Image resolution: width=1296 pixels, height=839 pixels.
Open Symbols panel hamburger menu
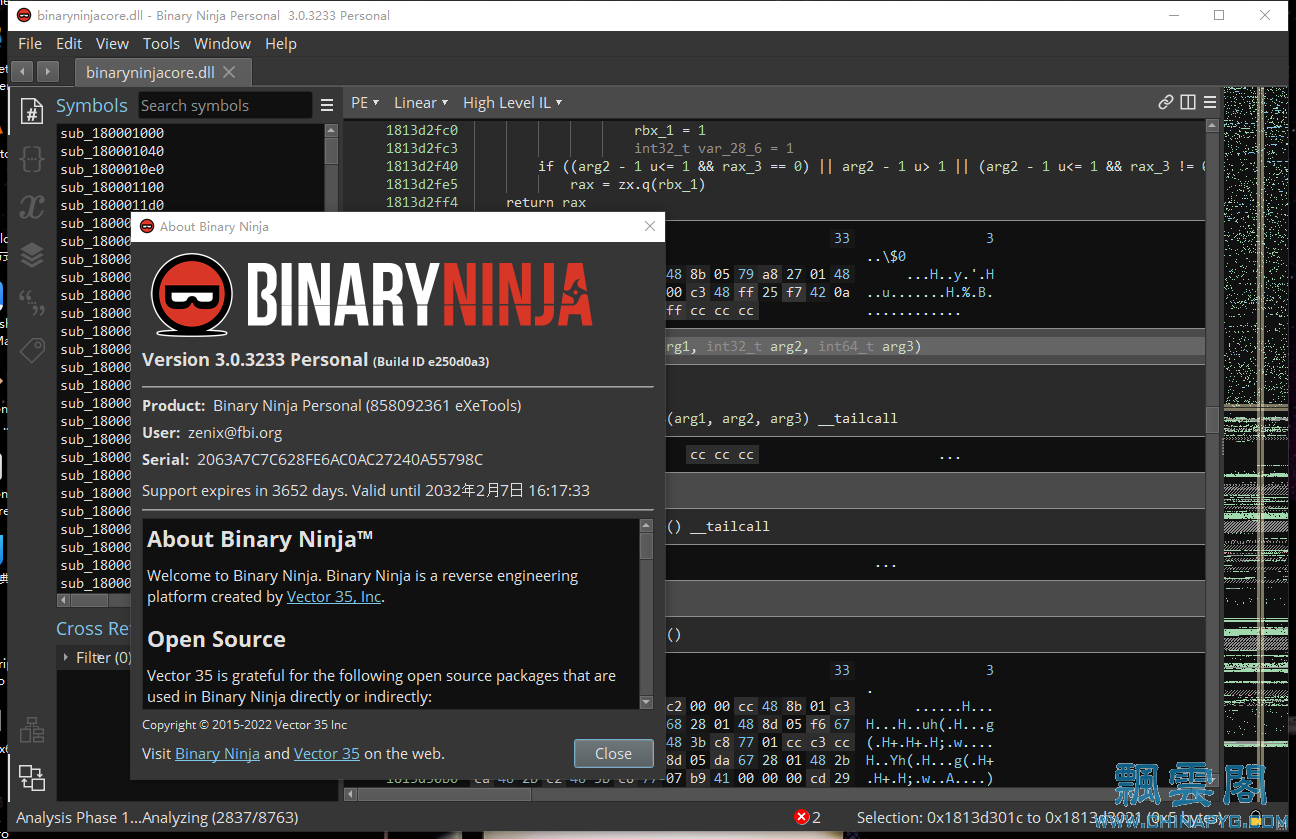point(326,105)
